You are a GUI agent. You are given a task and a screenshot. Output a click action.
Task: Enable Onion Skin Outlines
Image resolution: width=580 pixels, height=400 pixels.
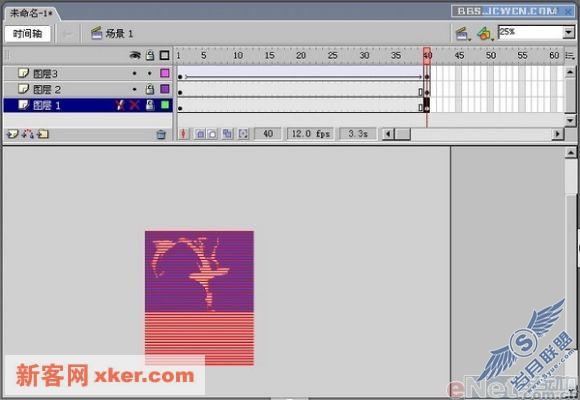click(x=212, y=134)
